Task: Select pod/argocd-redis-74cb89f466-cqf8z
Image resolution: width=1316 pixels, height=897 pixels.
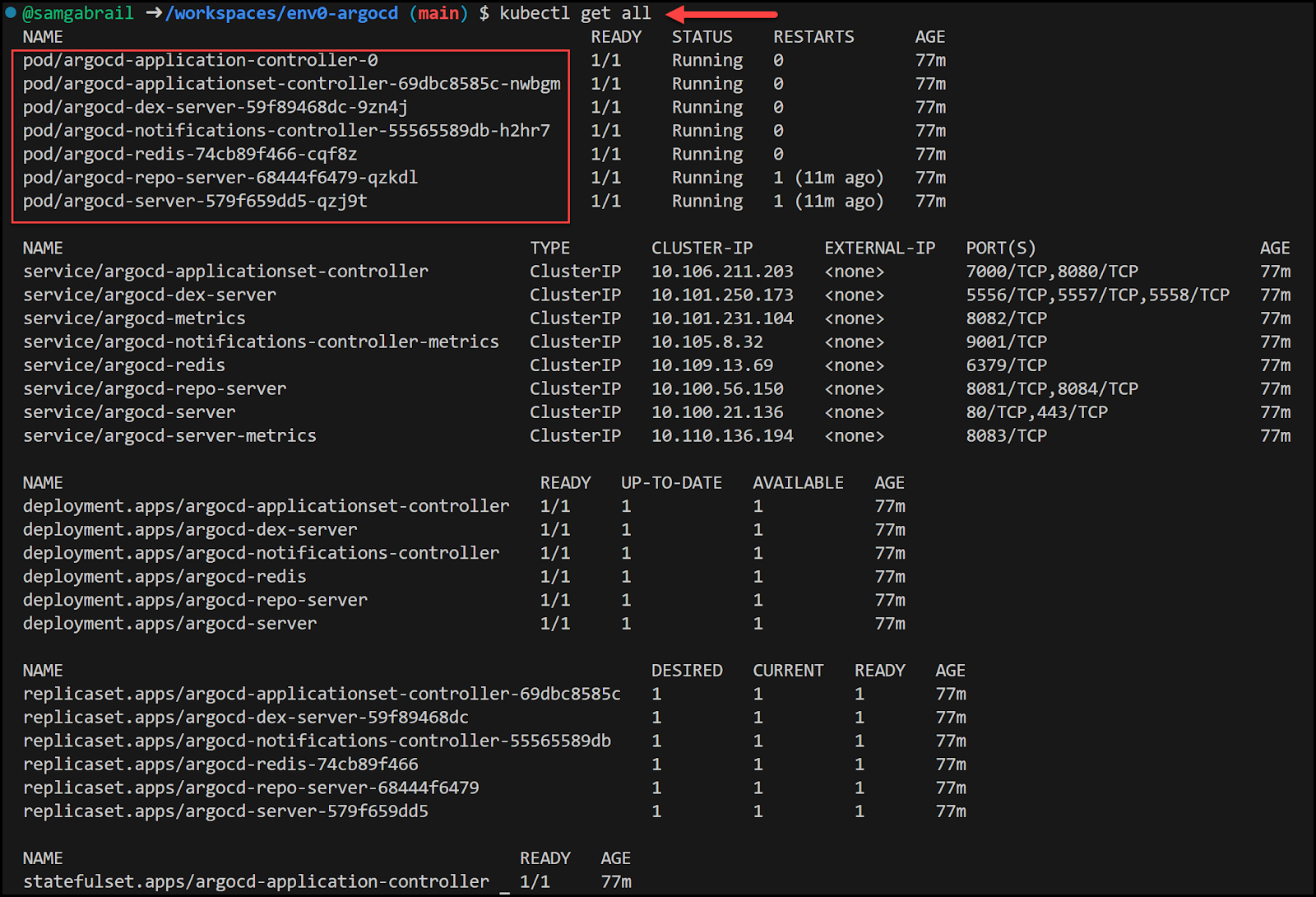Action: point(190,154)
